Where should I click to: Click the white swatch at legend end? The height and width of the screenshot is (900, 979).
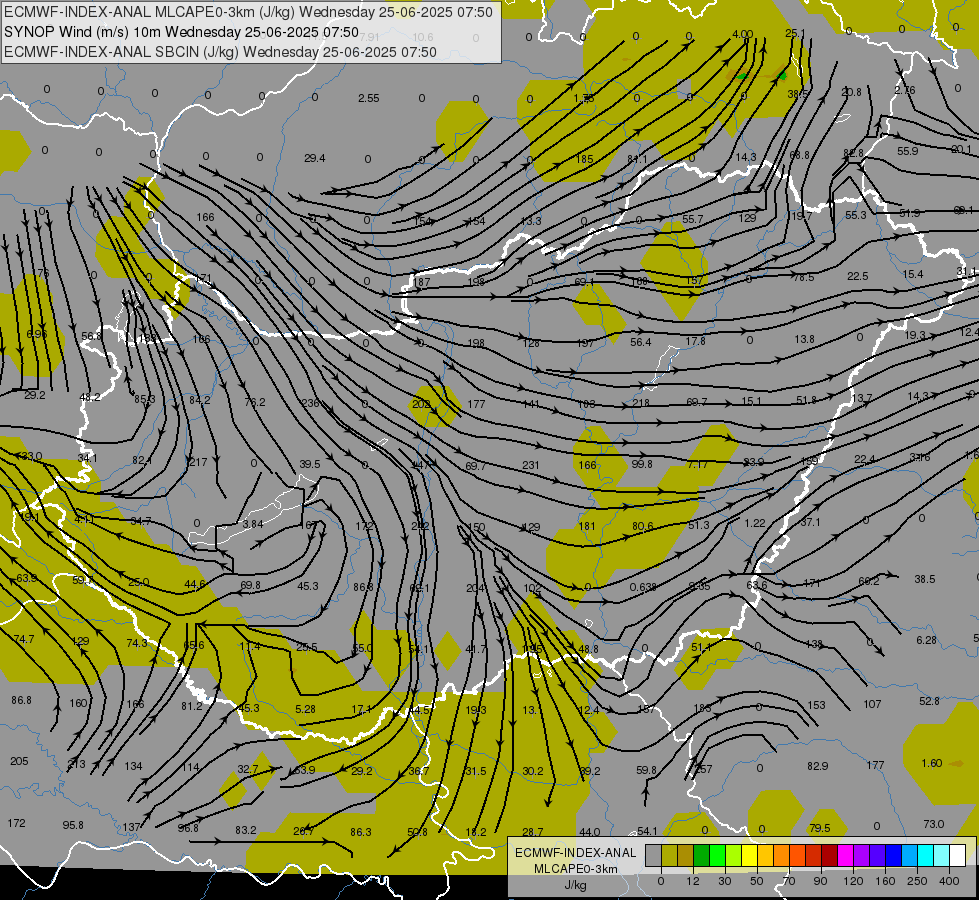coord(958,855)
